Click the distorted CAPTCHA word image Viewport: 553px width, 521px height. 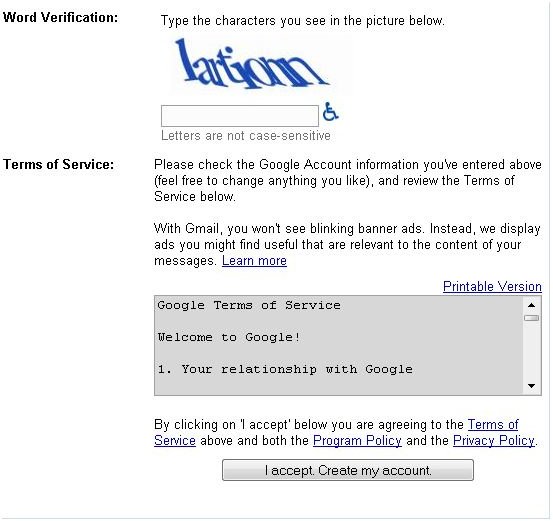pos(253,64)
